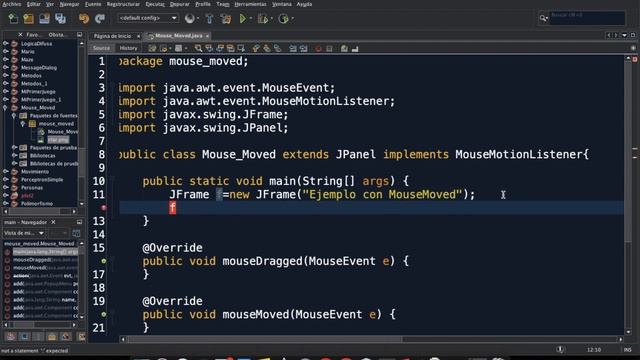
Task: Expand the Bibliotecas node
Action: click(x=14, y=156)
